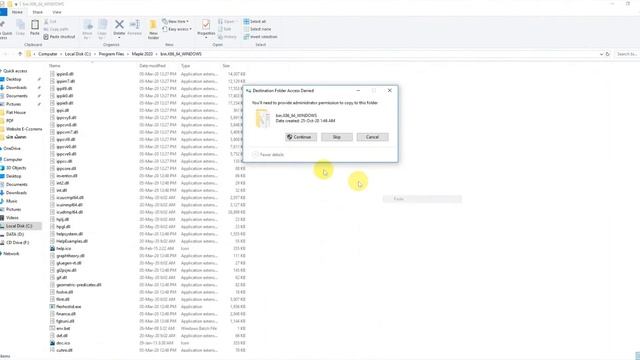Click Cancel in the Access Denied dialog
The height and width of the screenshot is (360, 640).
372,137
